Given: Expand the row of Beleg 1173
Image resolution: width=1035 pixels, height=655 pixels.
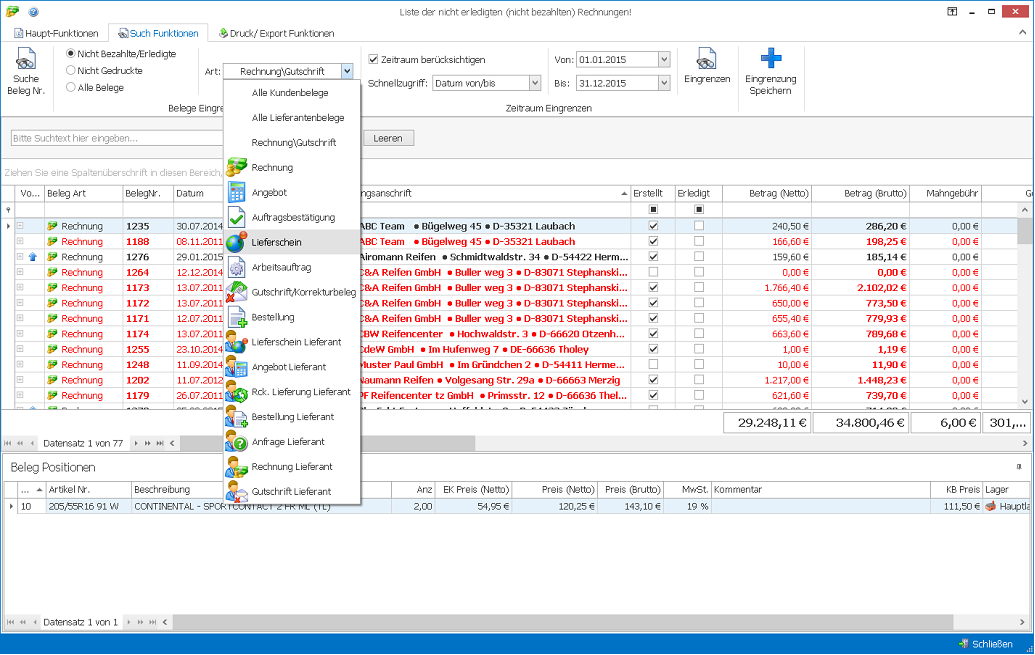Looking at the screenshot, I should point(20,287).
